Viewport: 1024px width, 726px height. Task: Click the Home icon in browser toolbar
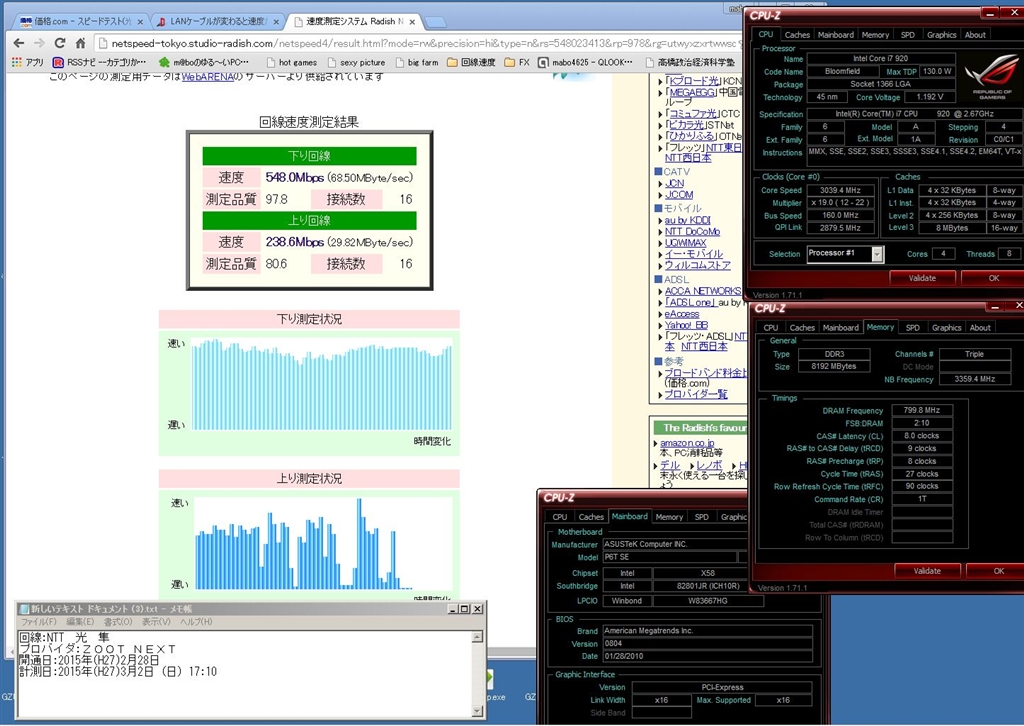(81, 43)
